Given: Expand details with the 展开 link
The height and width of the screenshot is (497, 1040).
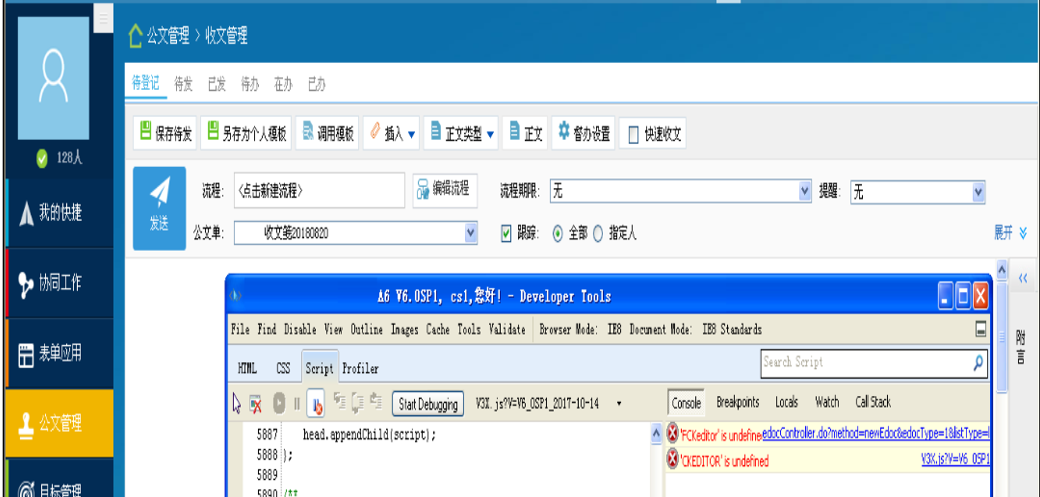Looking at the screenshot, I should [1009, 233].
